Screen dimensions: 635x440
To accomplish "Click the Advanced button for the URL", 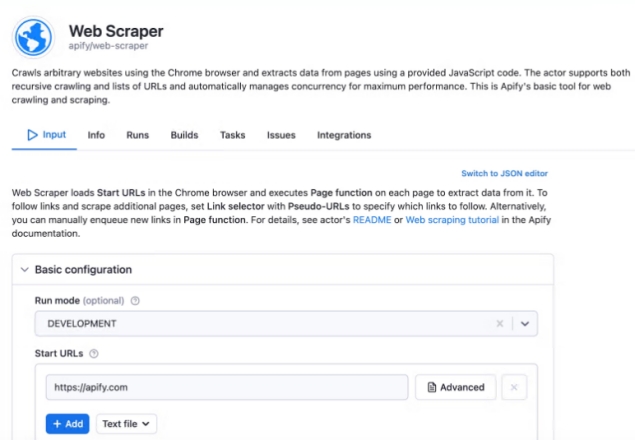I will [455, 388].
